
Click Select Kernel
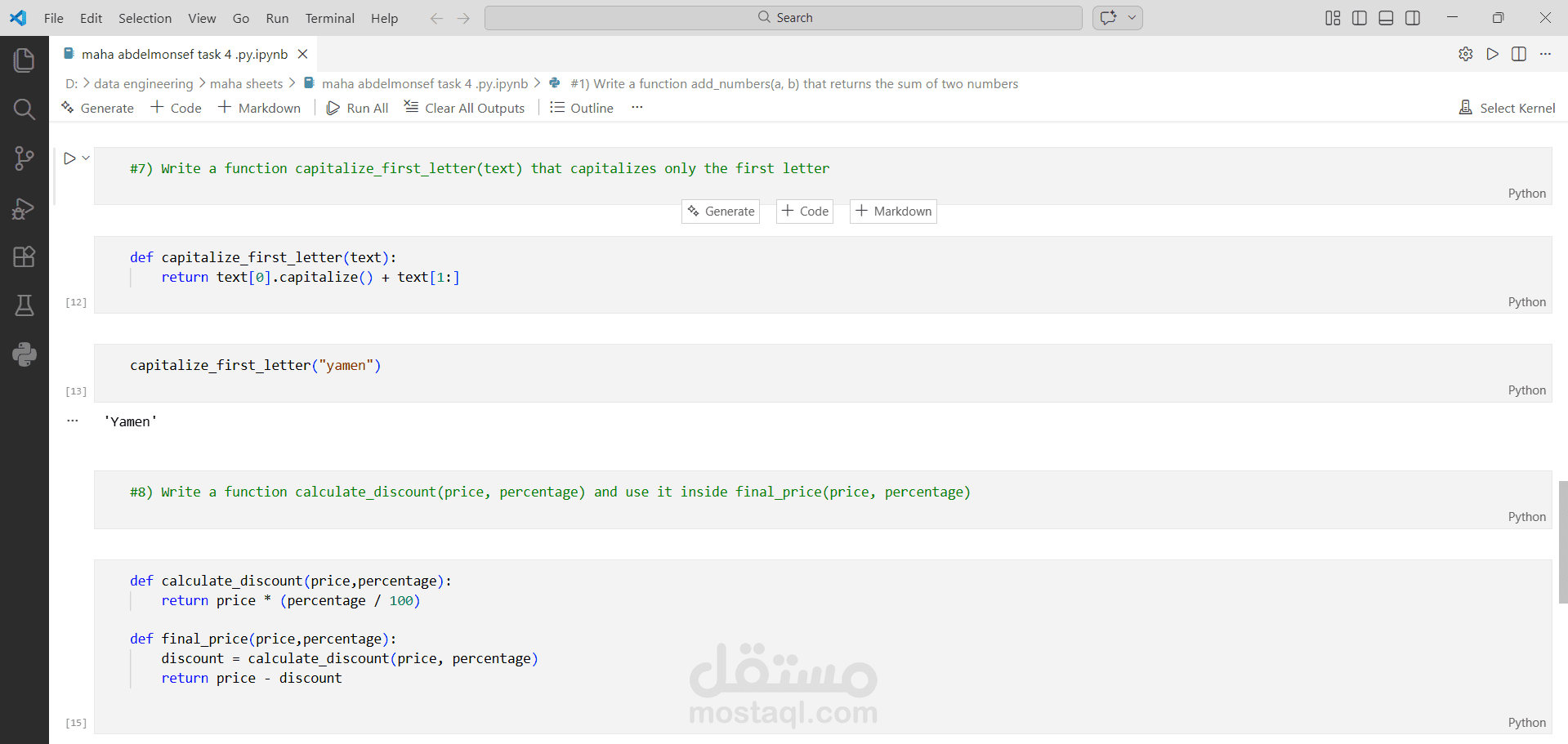coord(1507,108)
